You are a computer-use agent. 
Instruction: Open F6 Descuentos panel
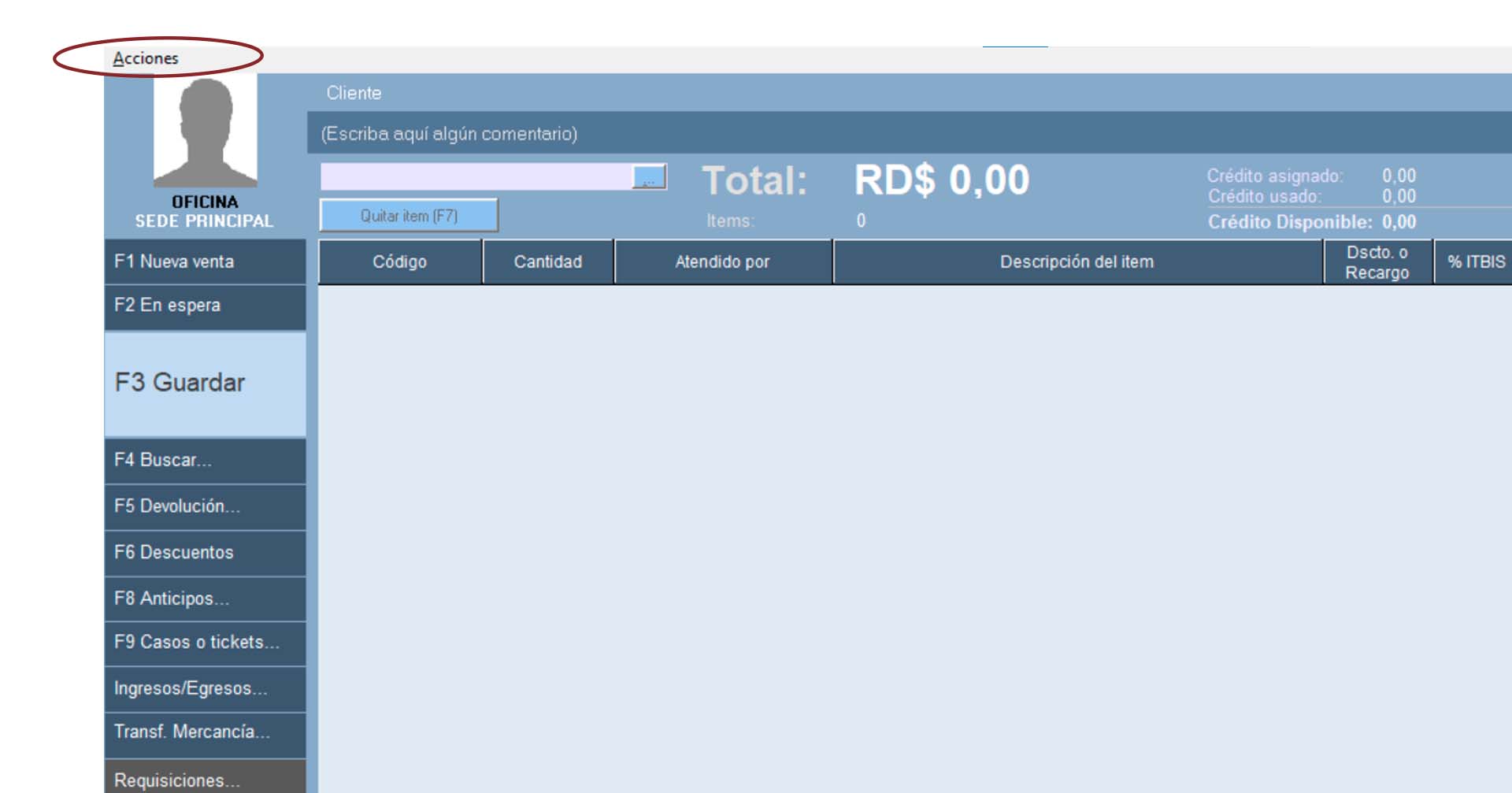(x=205, y=553)
